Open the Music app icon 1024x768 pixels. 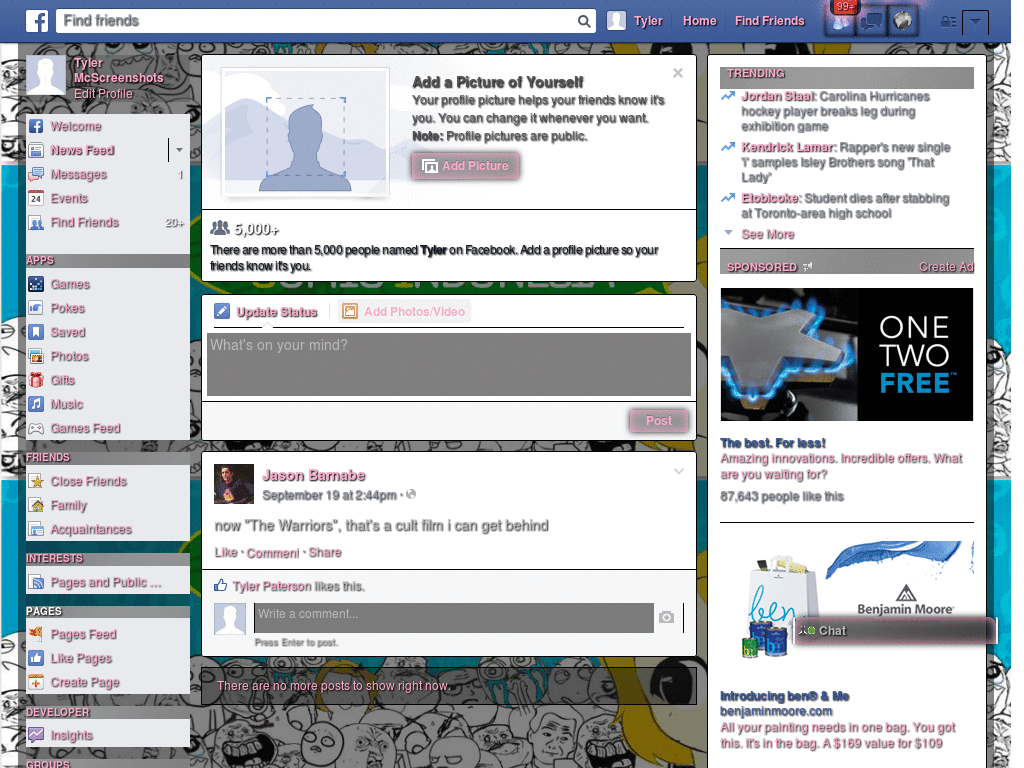click(x=36, y=404)
